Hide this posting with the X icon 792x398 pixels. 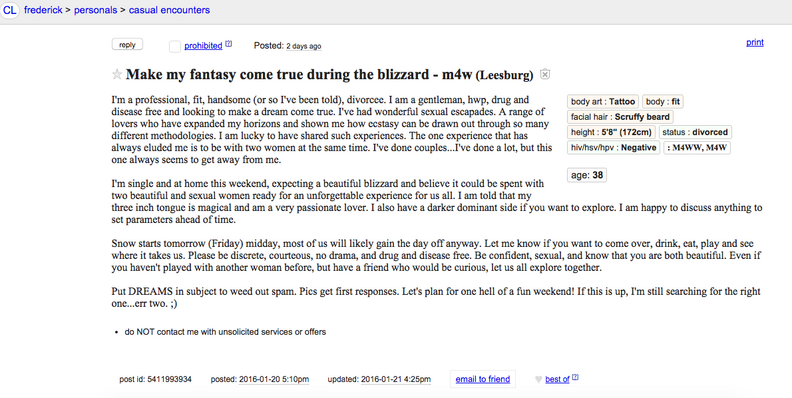pos(544,74)
